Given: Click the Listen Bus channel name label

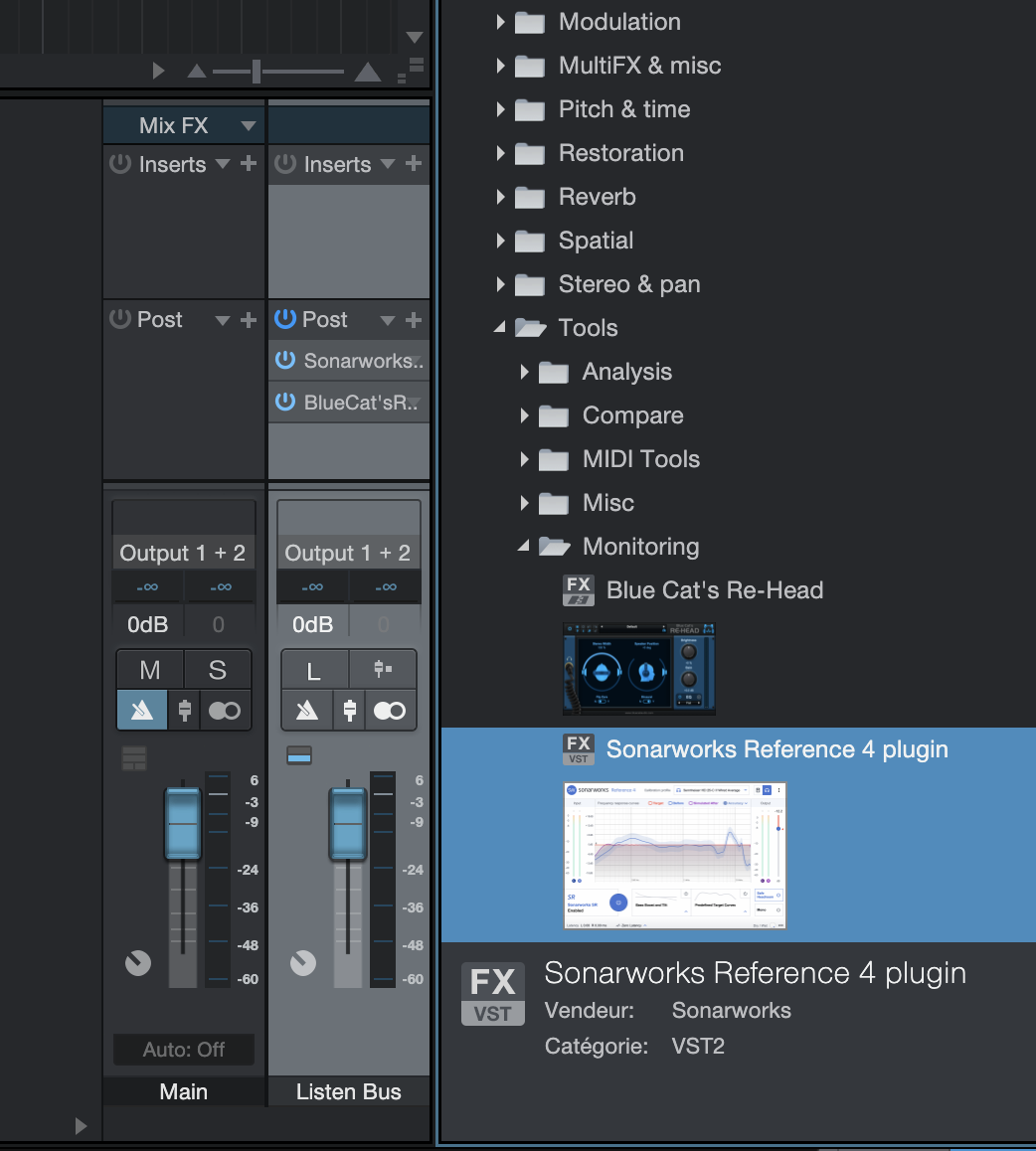Looking at the screenshot, I should click(349, 1091).
